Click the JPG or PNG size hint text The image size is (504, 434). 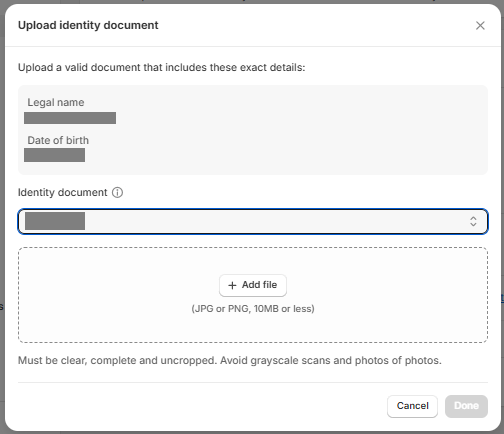tap(253, 309)
